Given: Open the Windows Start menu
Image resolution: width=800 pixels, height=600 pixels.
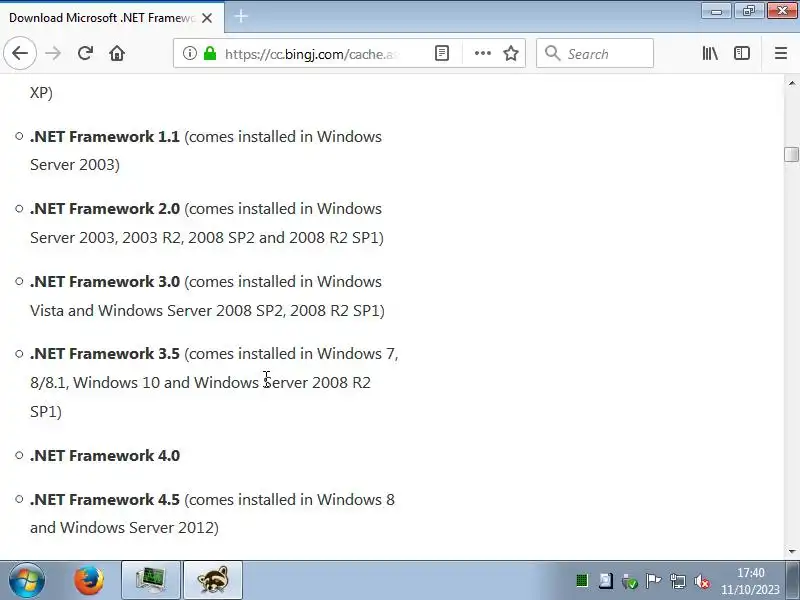Looking at the screenshot, I should (x=27, y=580).
